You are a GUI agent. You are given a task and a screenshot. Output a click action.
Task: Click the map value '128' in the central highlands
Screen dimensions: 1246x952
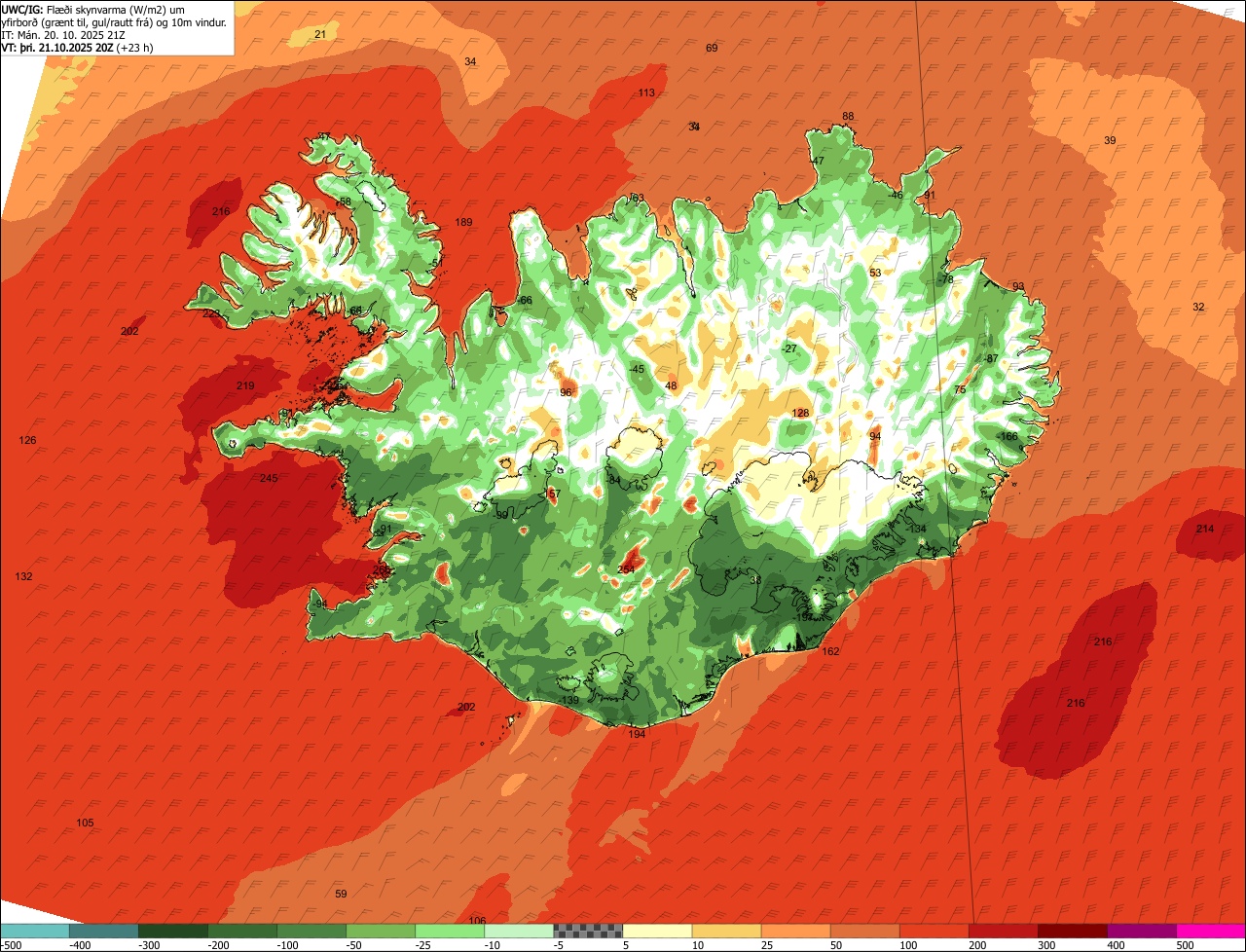[800, 414]
